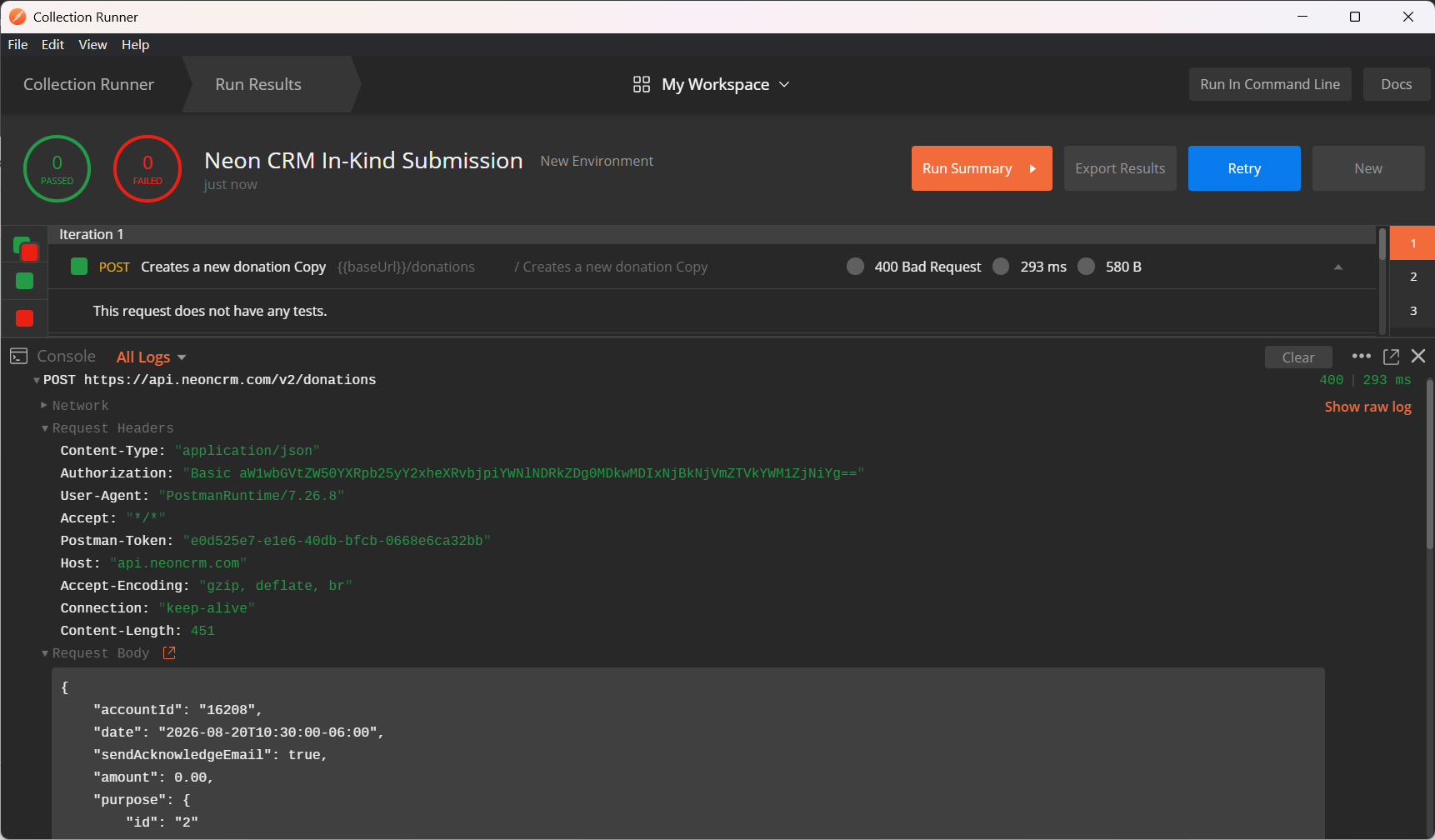Click the Postman-Token header value

pyautogui.click(x=337, y=541)
